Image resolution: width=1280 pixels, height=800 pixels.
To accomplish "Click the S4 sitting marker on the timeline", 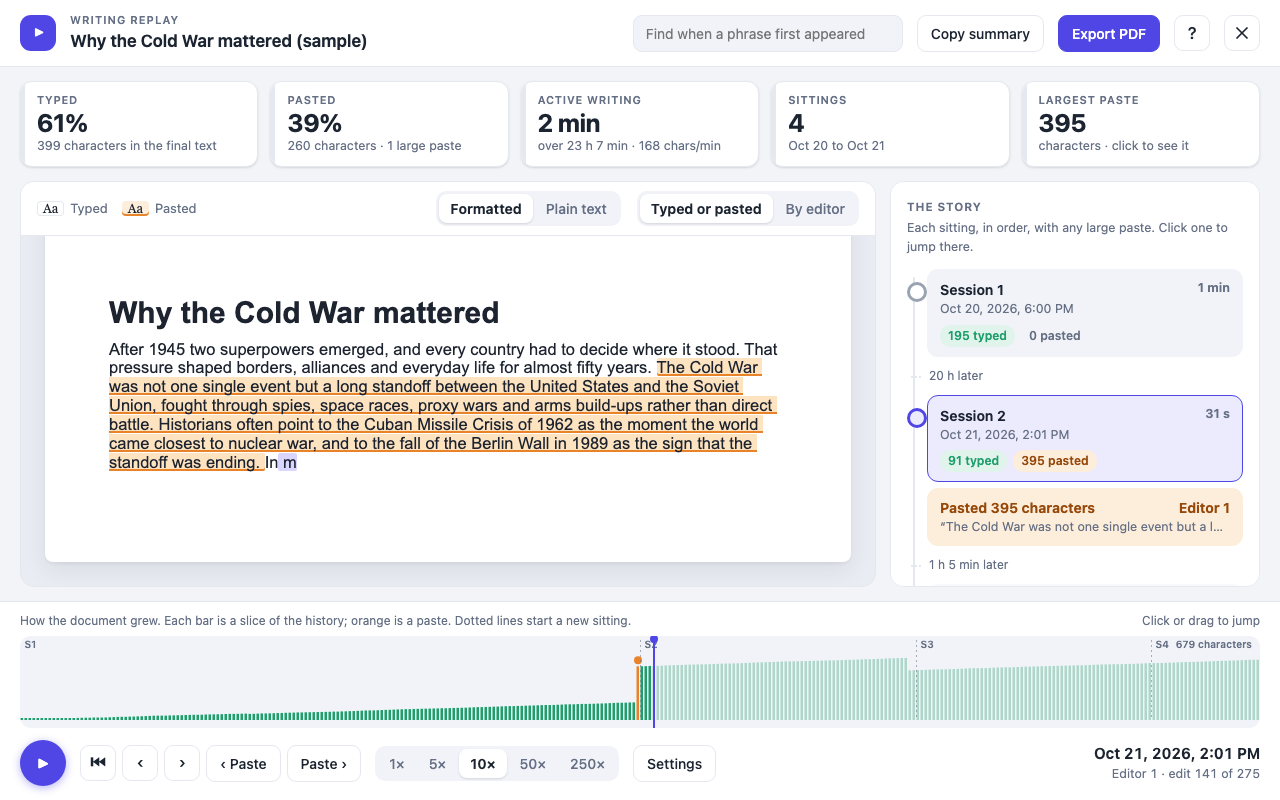I will pyautogui.click(x=1161, y=645).
